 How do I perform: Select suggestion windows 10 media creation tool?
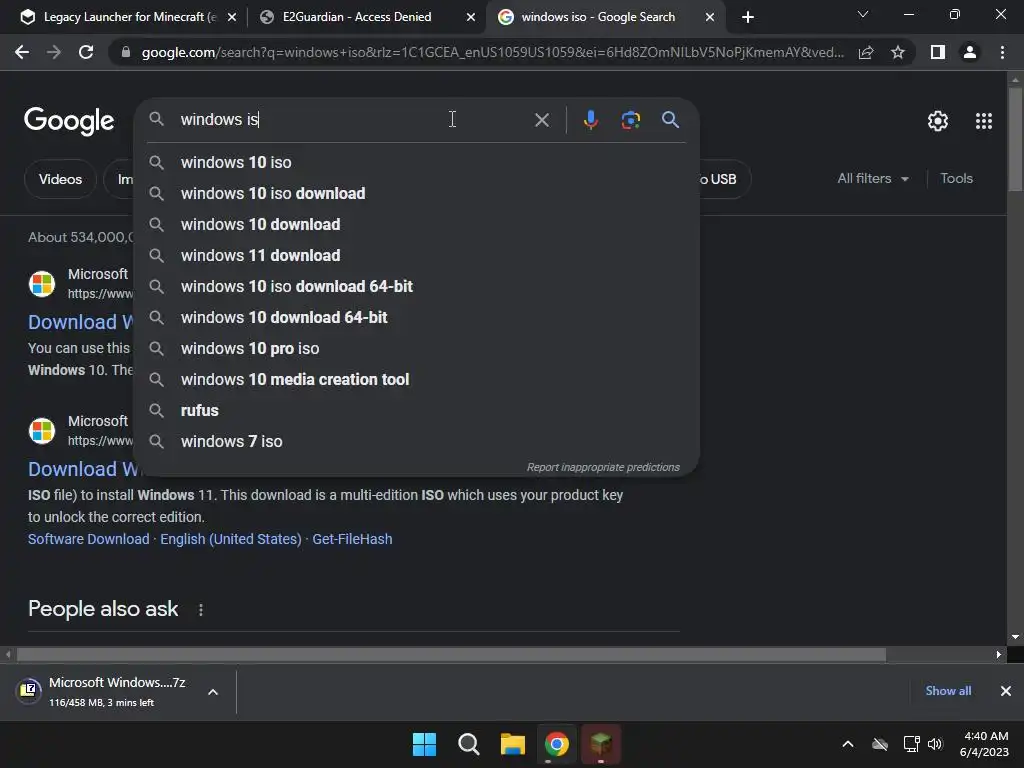pyautogui.click(x=416, y=379)
